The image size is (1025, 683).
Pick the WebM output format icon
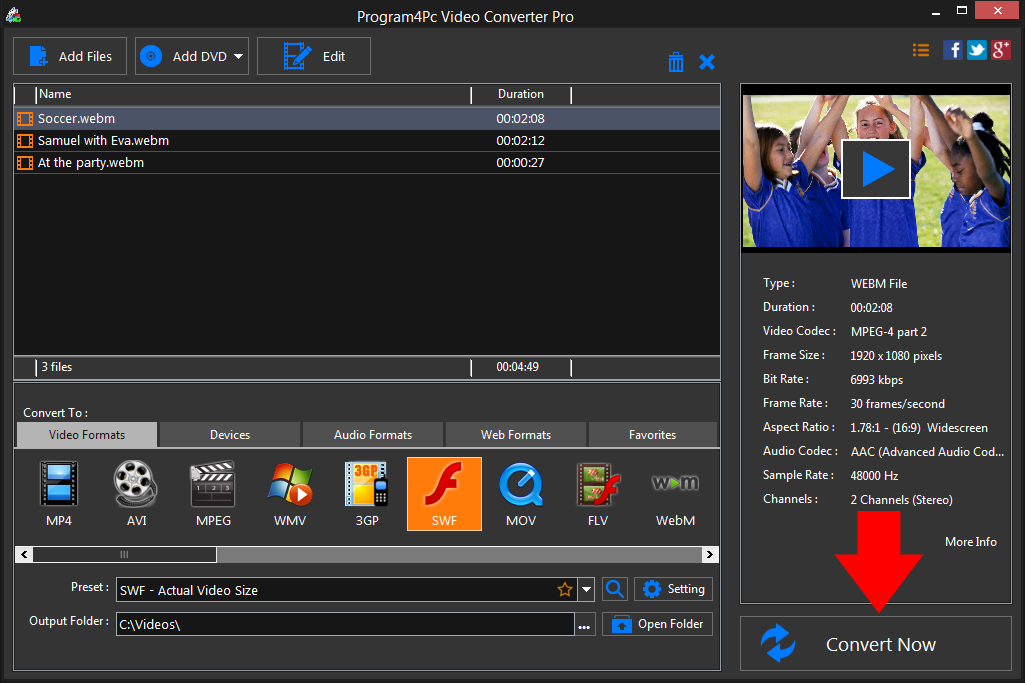(675, 493)
